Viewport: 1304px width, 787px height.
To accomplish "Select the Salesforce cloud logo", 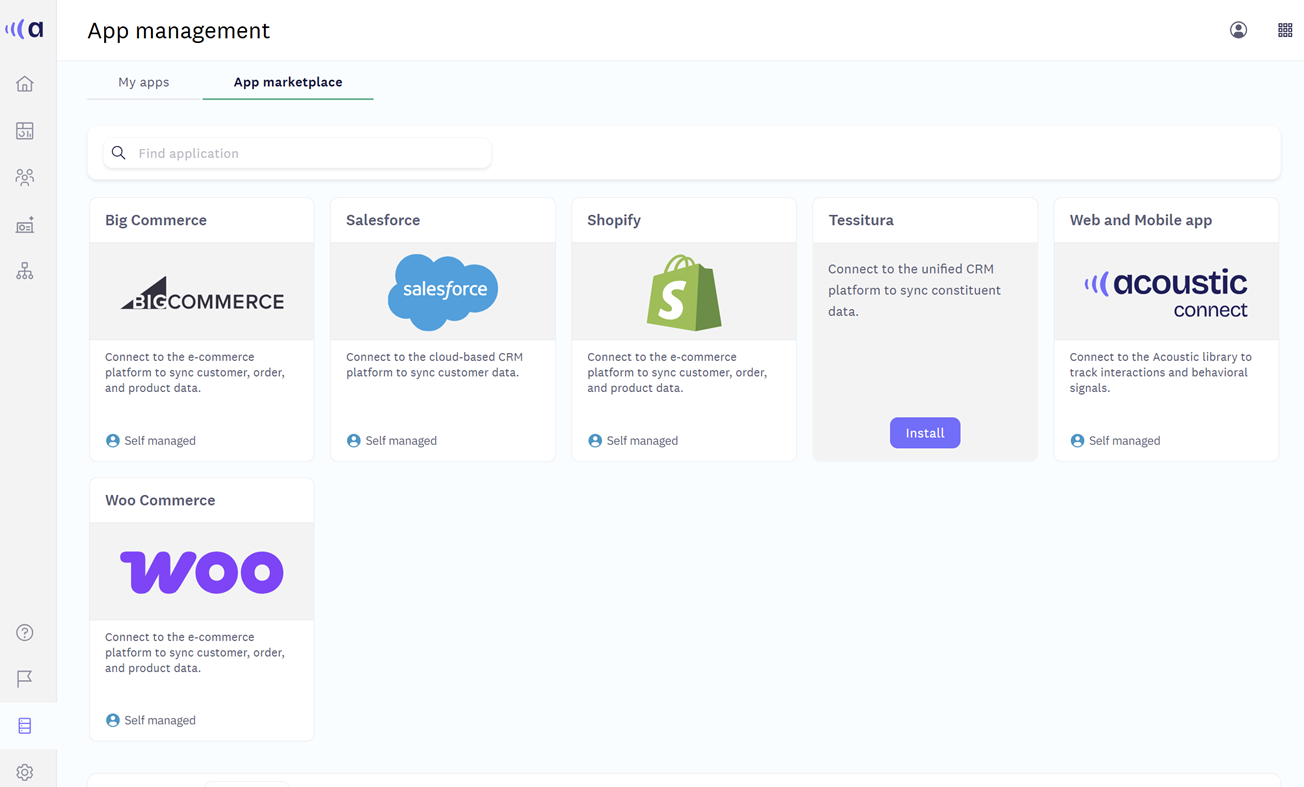I will (443, 292).
